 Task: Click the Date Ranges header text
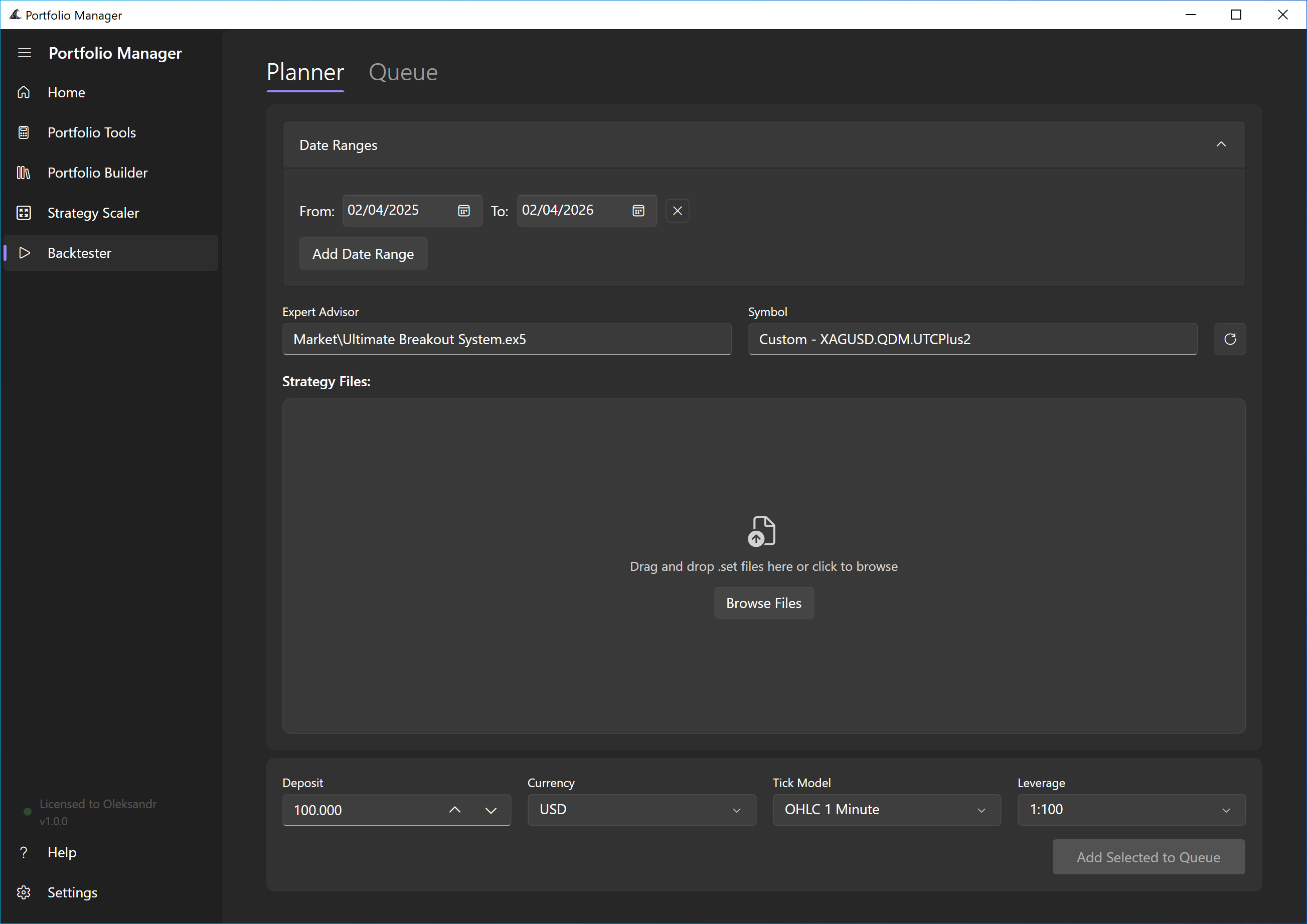click(338, 145)
